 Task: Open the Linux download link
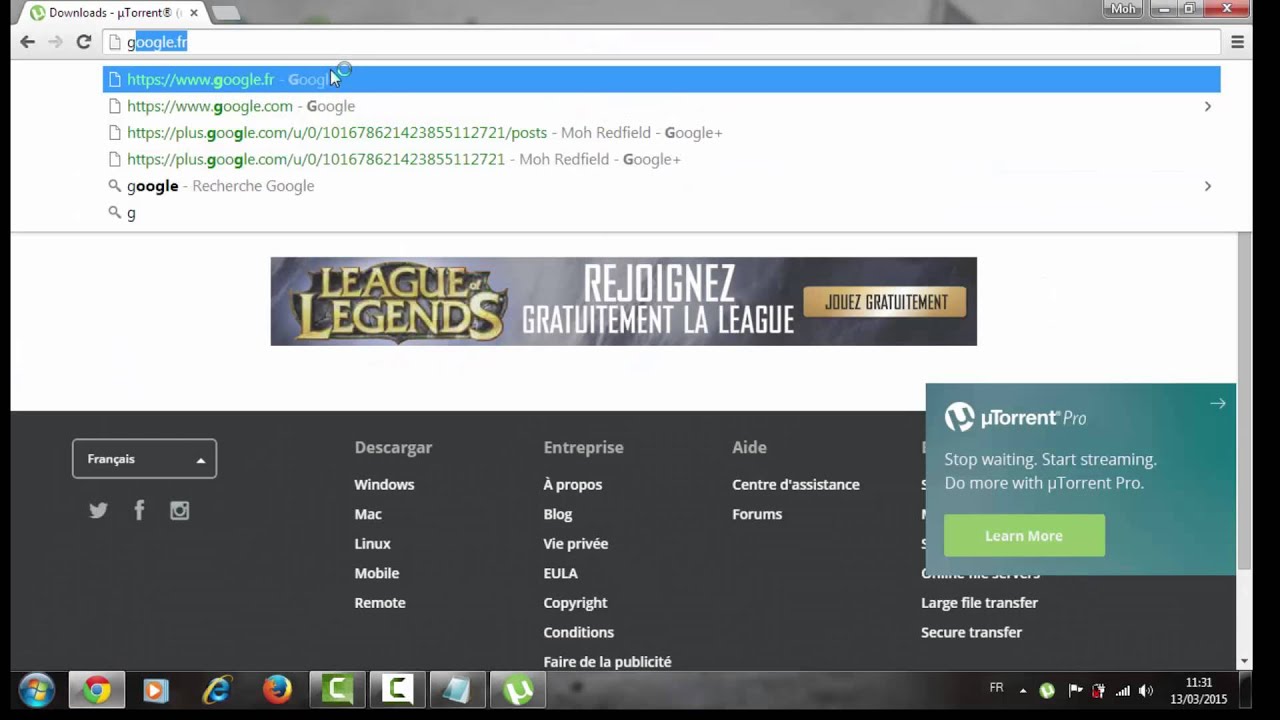pos(372,543)
